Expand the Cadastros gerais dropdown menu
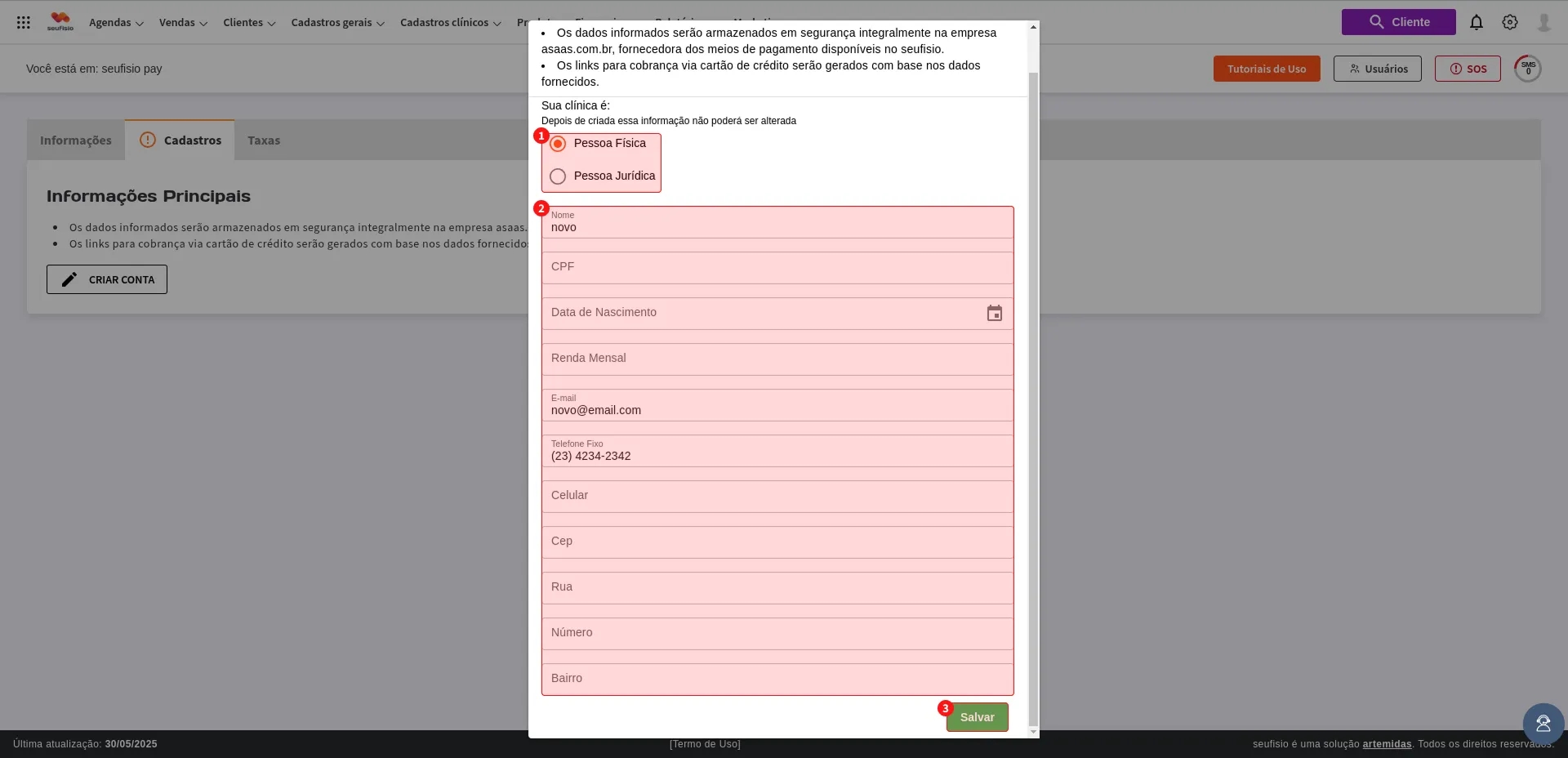 [337, 23]
